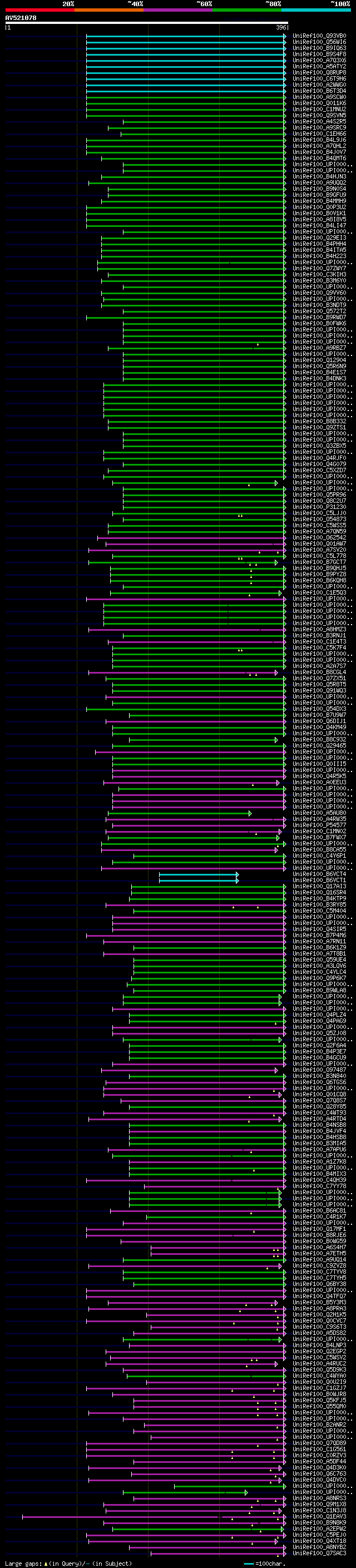
Task: Click the cyan ~100% identity color segment
Action: coord(316,10)
